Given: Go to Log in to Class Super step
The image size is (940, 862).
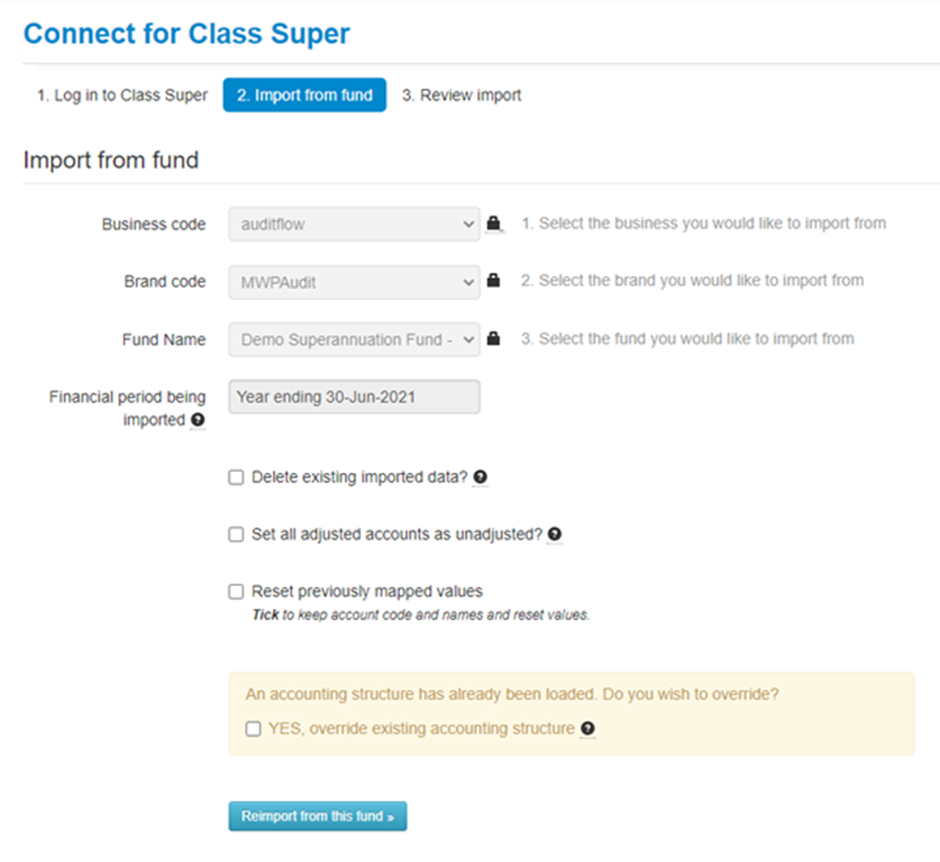Looking at the screenshot, I should [122, 96].
